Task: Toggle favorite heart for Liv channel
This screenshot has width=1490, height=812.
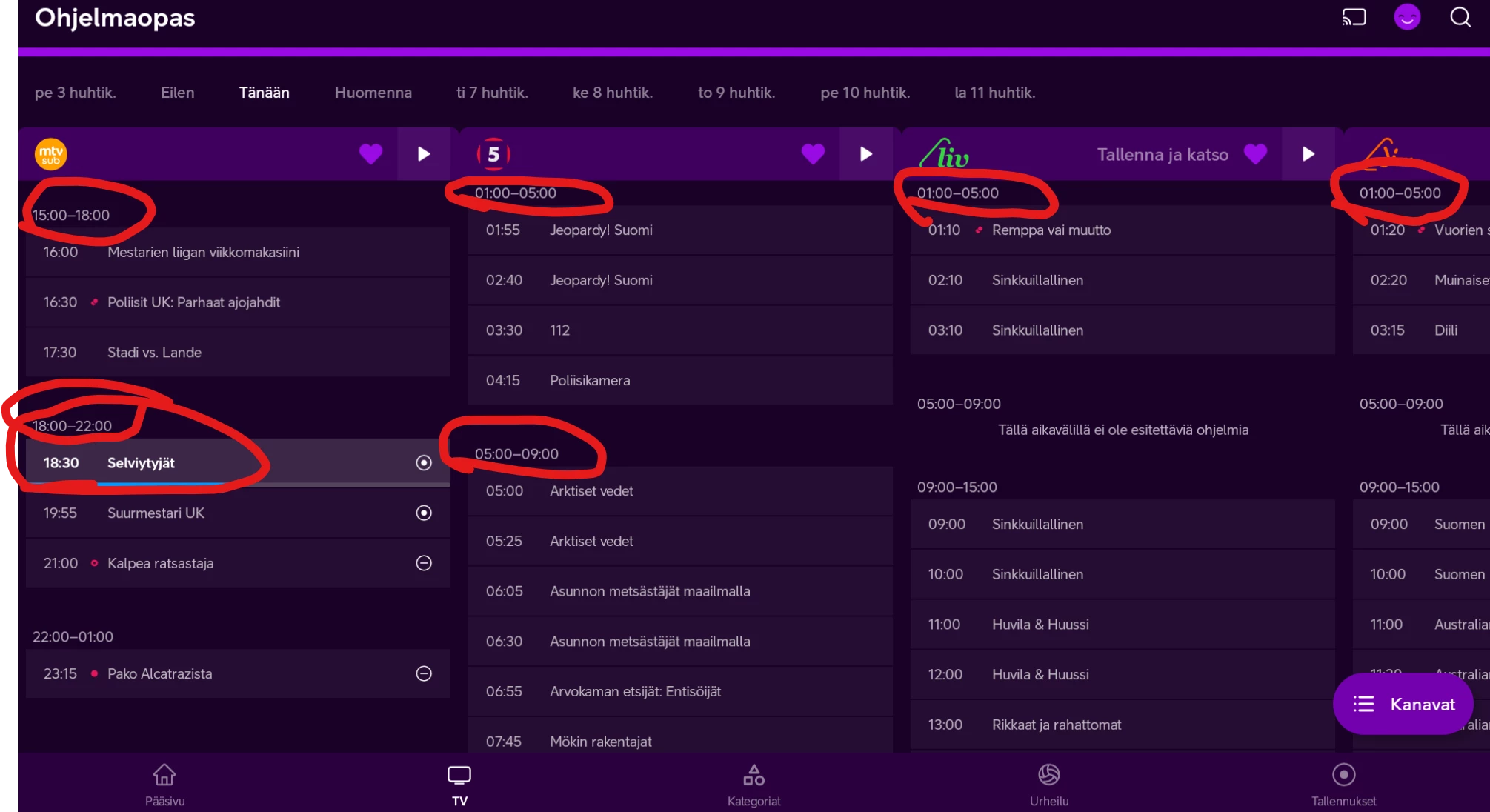Action: tap(1255, 154)
